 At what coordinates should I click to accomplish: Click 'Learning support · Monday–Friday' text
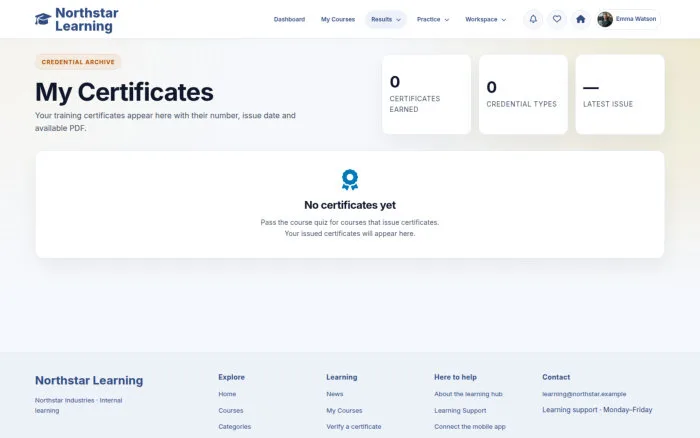[x=597, y=409]
